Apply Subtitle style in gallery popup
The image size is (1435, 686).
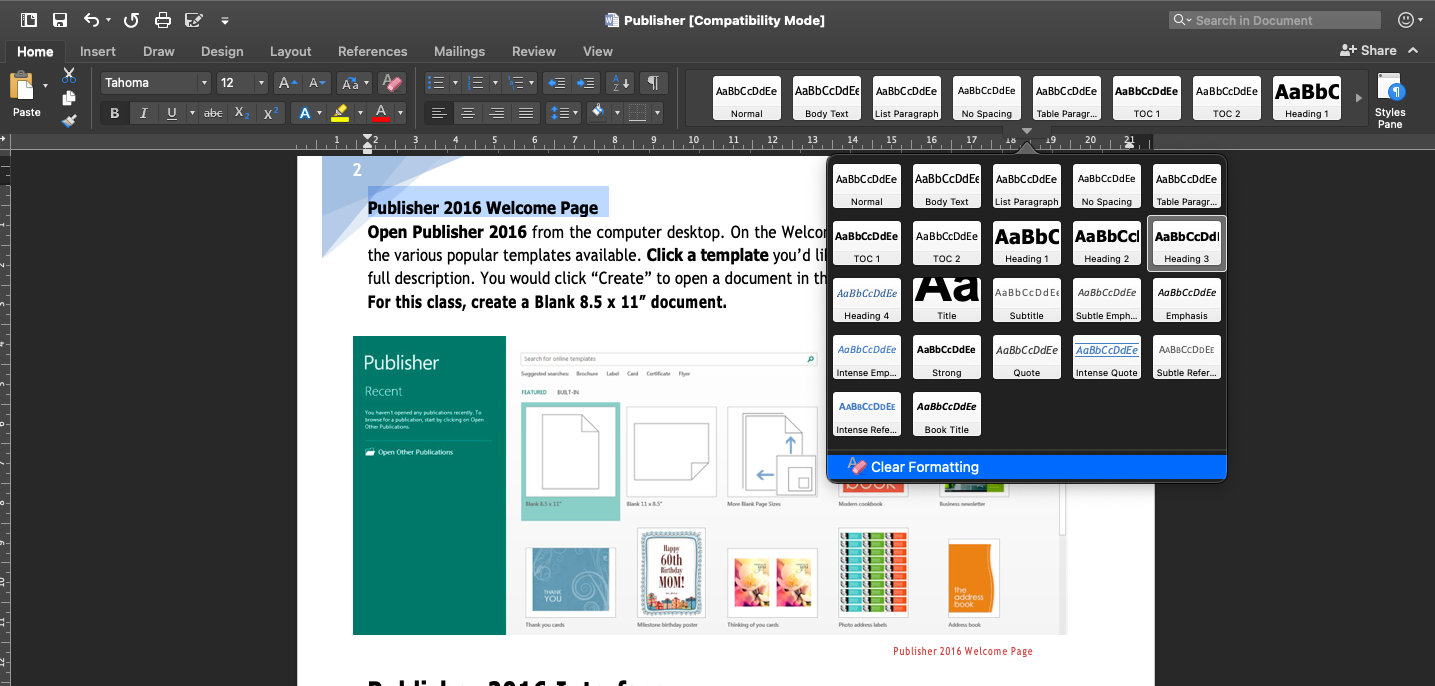click(1027, 300)
